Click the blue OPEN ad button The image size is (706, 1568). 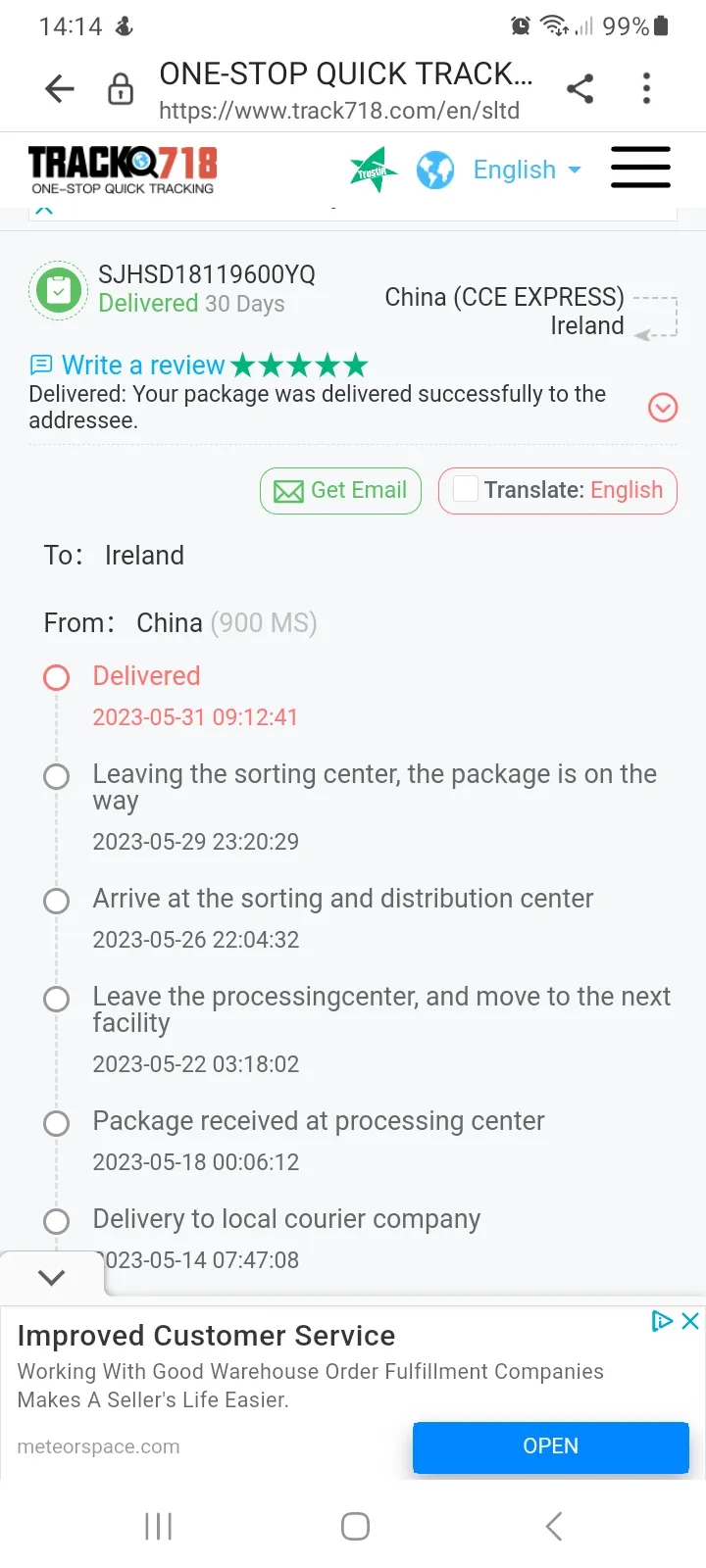click(x=551, y=1446)
